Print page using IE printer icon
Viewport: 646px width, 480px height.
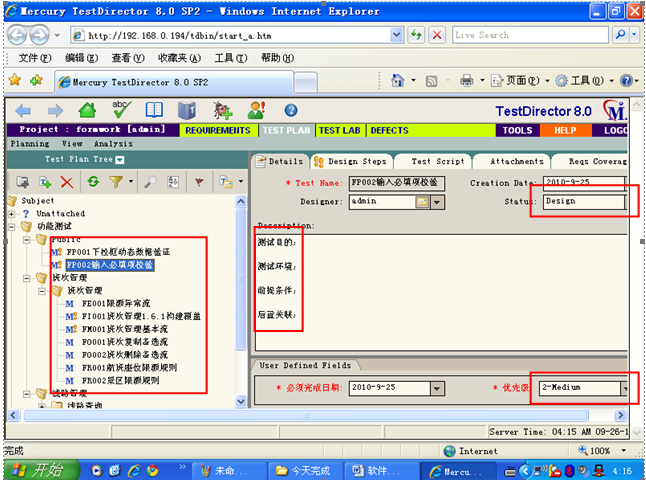click(466, 80)
